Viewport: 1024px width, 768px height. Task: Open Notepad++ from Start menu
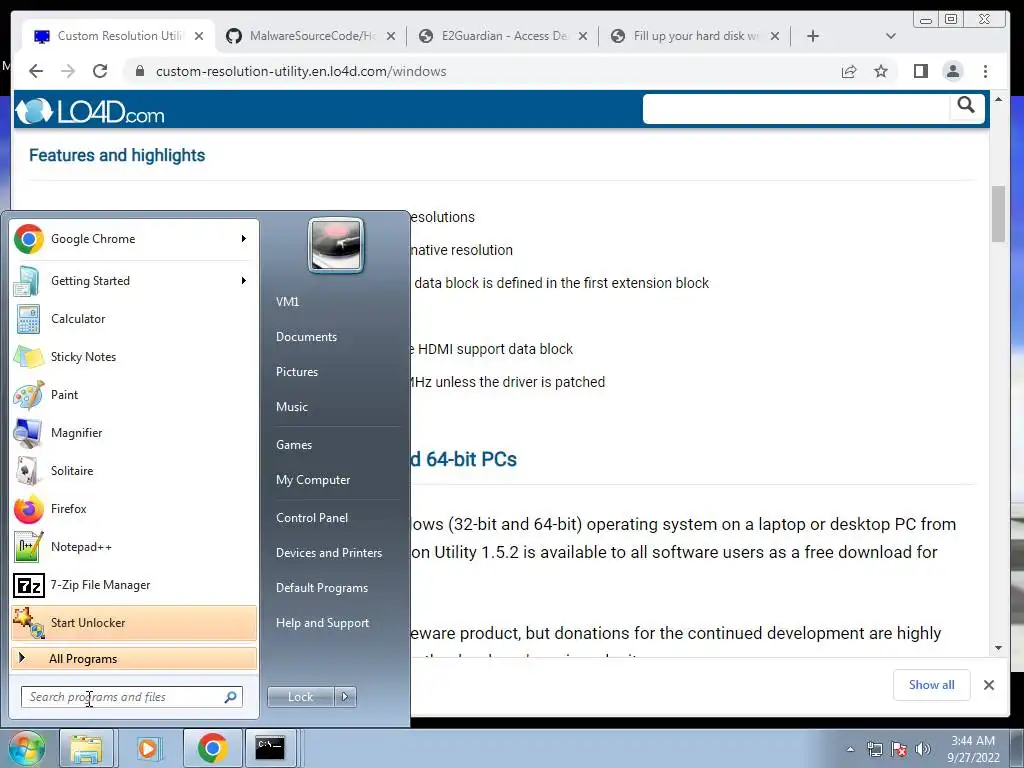click(134, 547)
